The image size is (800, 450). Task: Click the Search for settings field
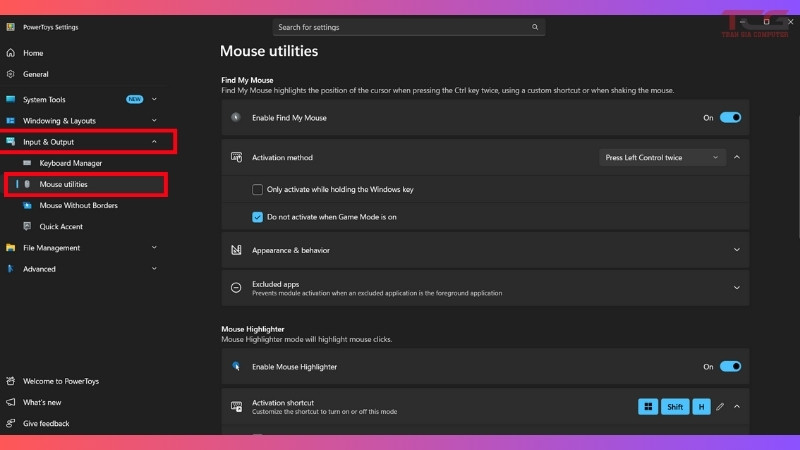[x=400, y=27]
